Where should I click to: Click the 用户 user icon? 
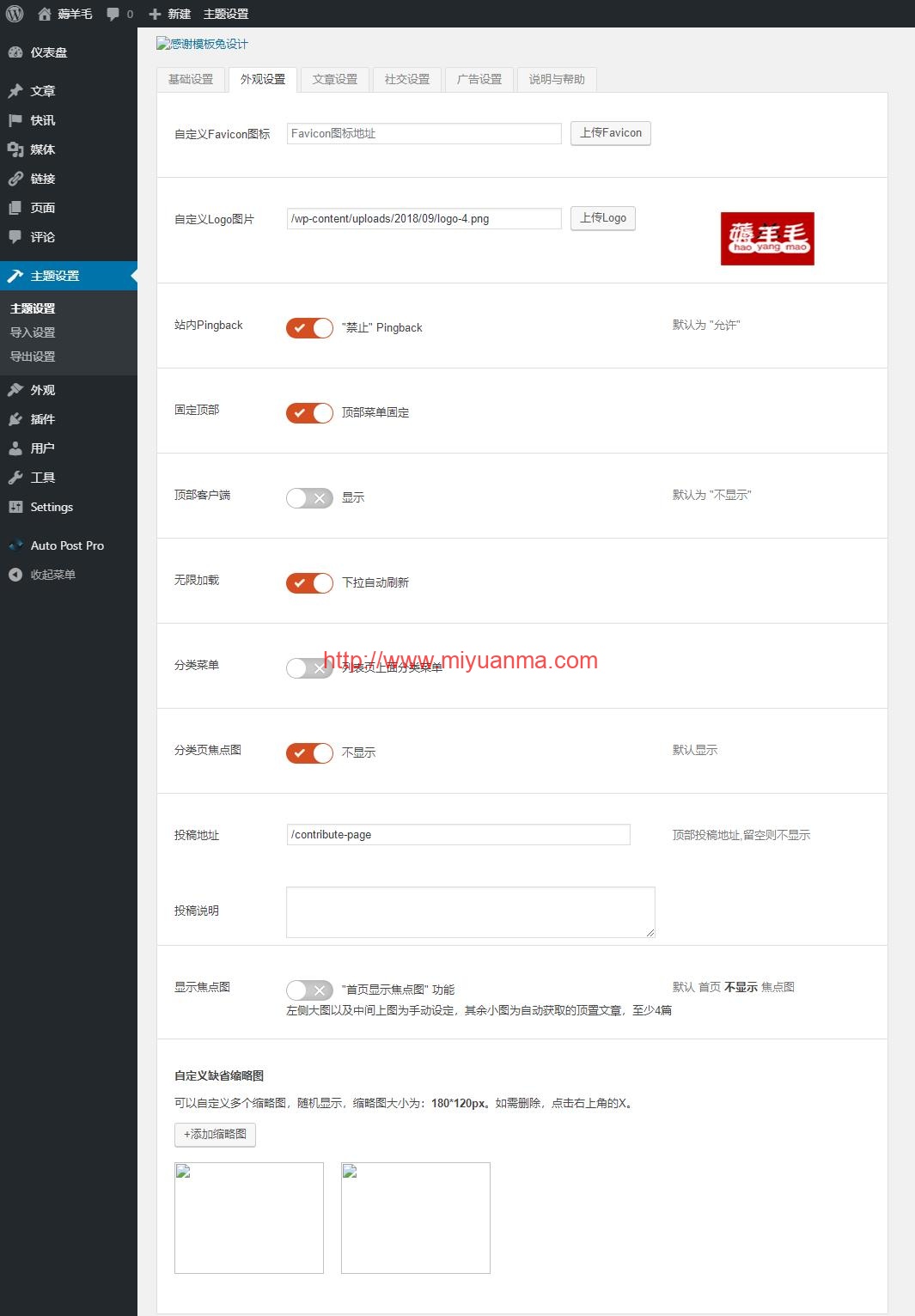[15, 448]
